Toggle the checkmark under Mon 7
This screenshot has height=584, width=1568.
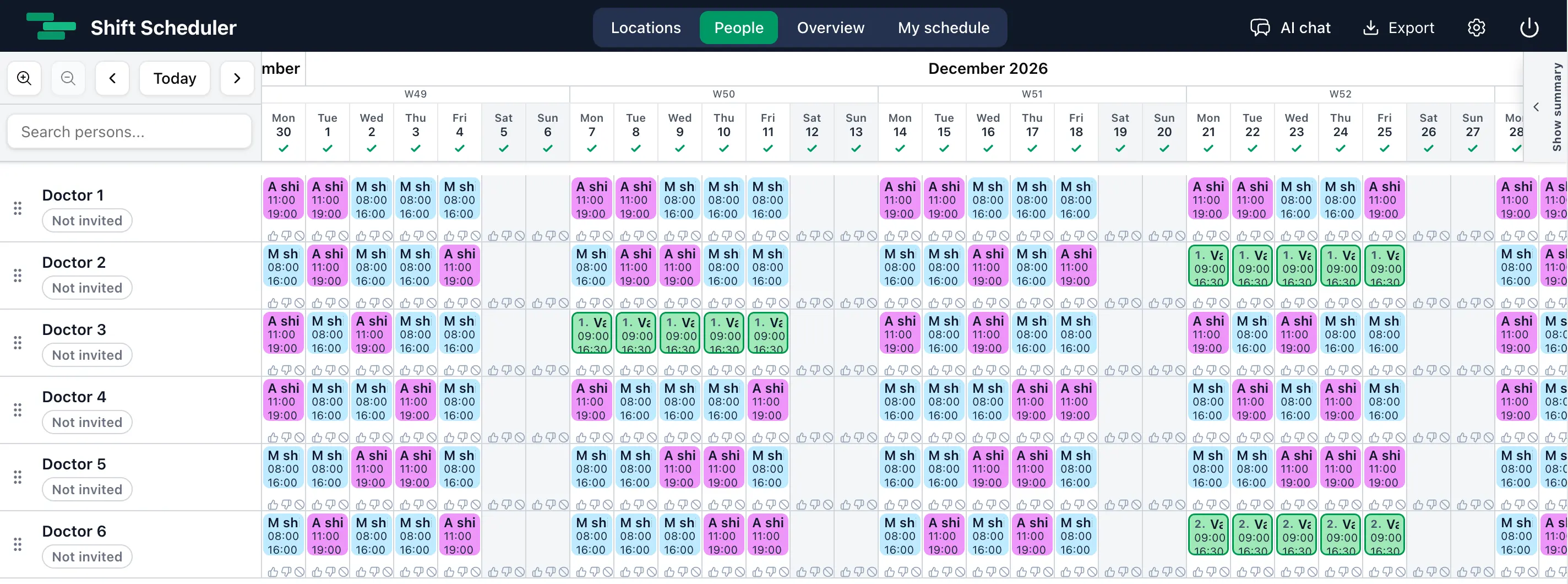[592, 148]
